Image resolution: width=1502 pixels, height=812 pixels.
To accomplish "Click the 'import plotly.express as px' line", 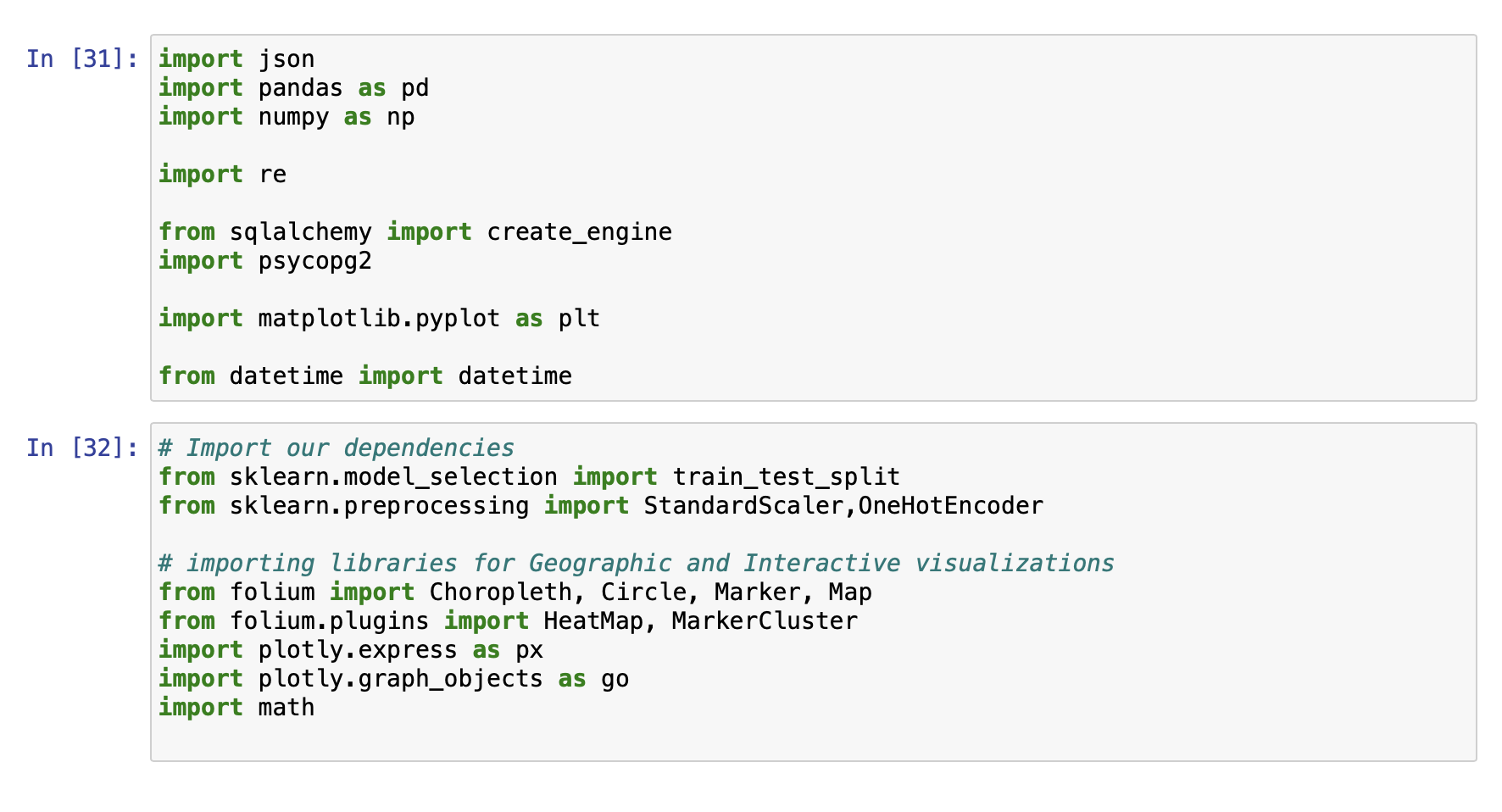I will click(351, 649).
